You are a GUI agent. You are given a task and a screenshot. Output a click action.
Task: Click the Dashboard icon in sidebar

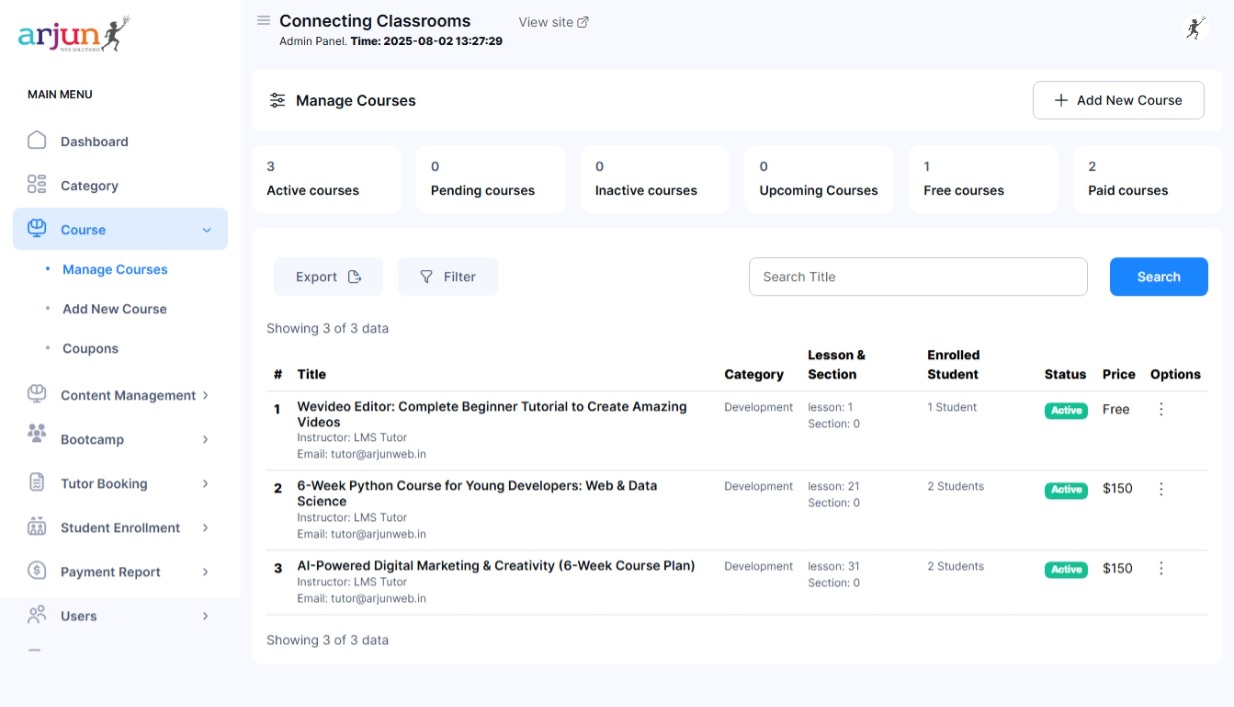(x=37, y=141)
